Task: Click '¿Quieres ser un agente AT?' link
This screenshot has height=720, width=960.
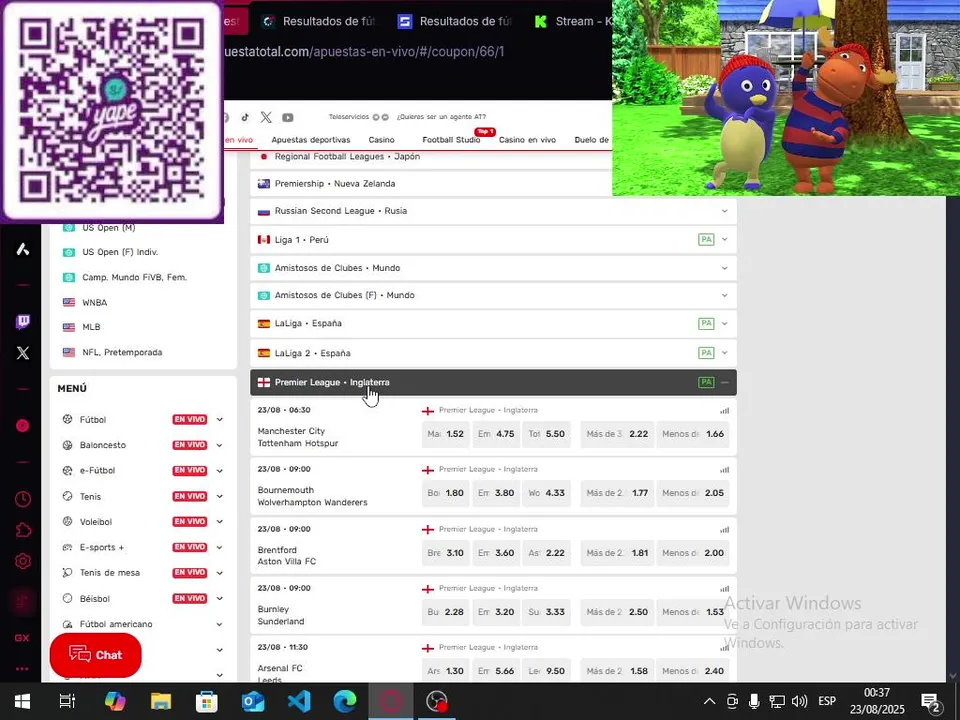Action: click(441, 117)
